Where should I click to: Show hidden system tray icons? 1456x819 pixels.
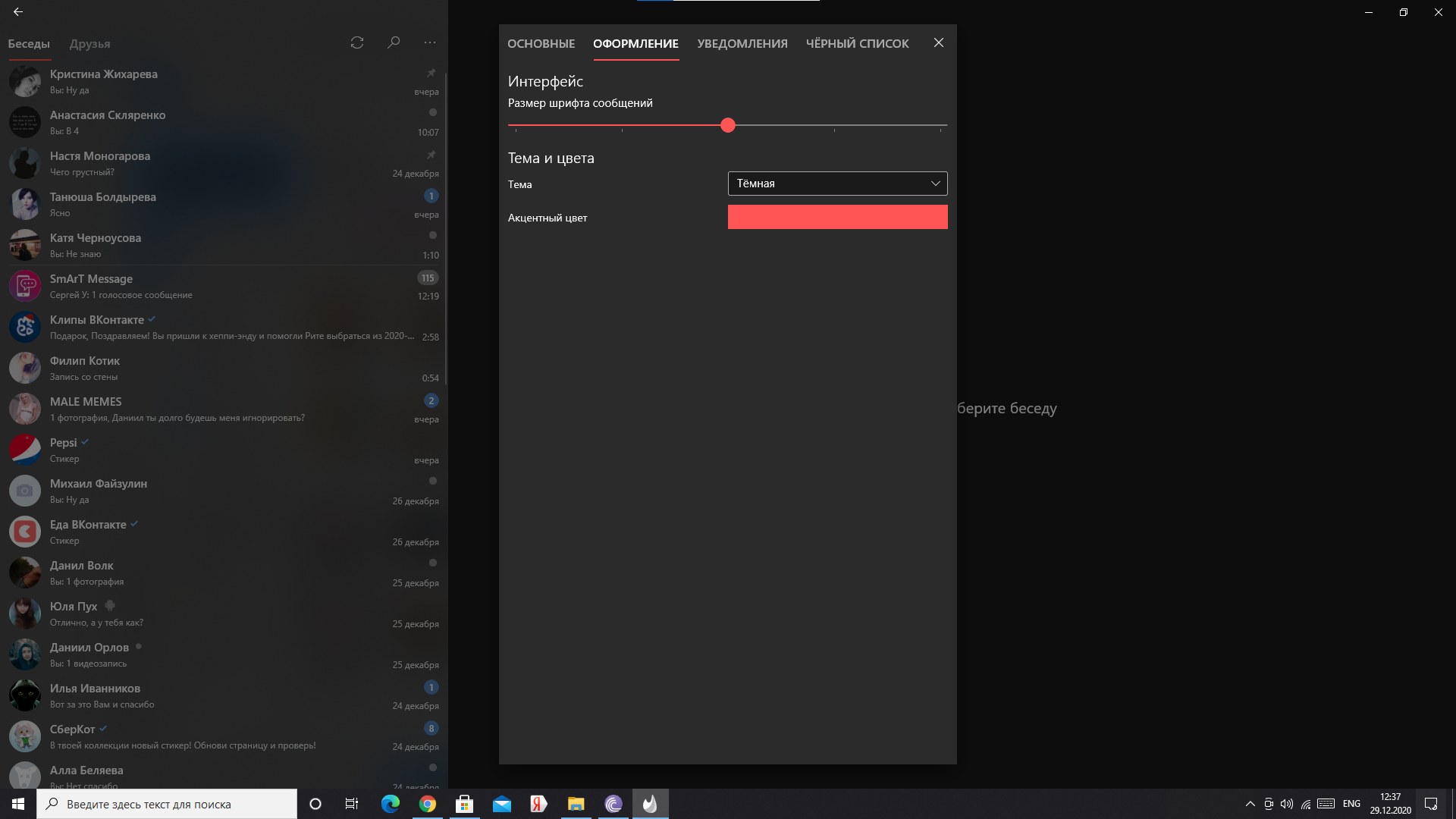(1250, 804)
